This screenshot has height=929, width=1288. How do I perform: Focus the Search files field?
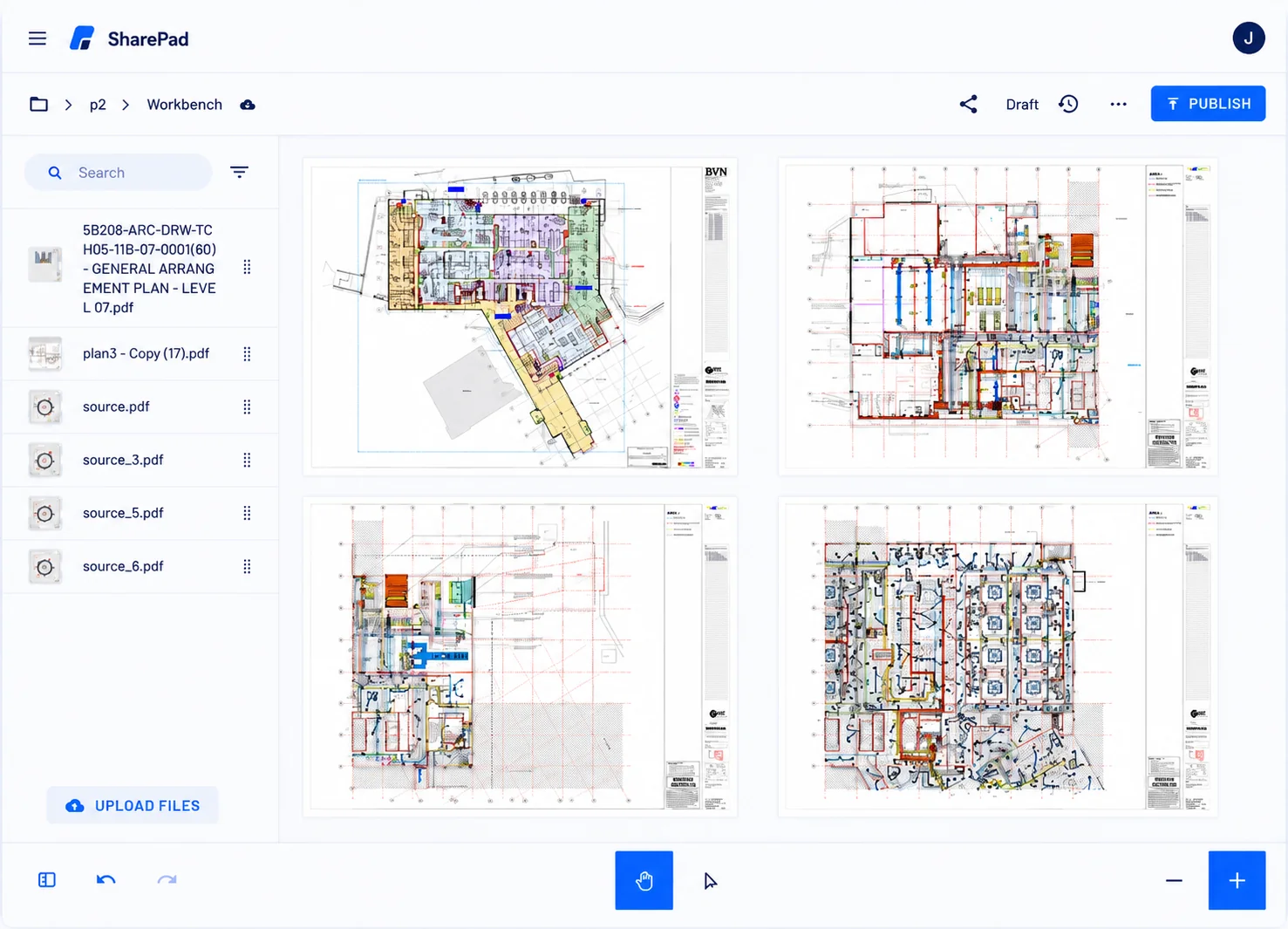[x=119, y=173]
